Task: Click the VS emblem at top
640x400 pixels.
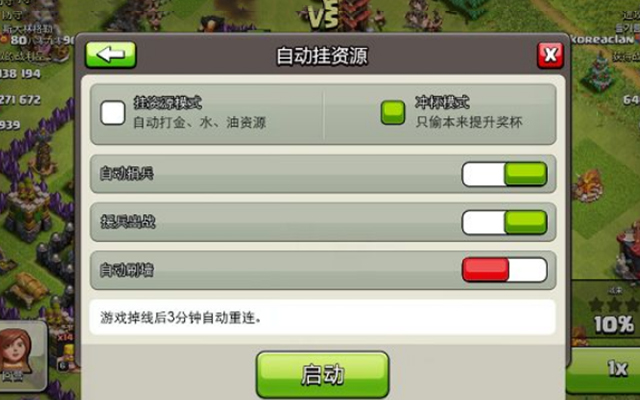Action: (x=322, y=16)
